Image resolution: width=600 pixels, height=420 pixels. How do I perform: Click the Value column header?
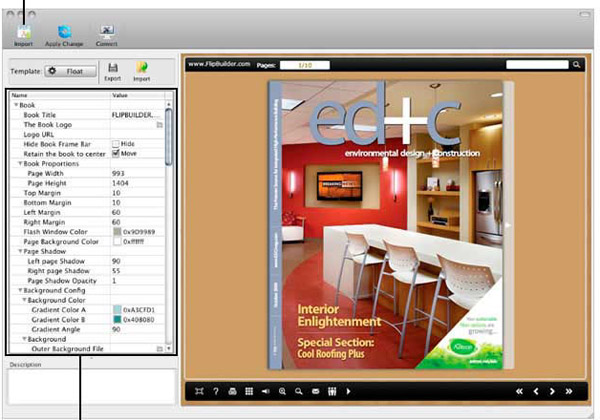coord(138,95)
